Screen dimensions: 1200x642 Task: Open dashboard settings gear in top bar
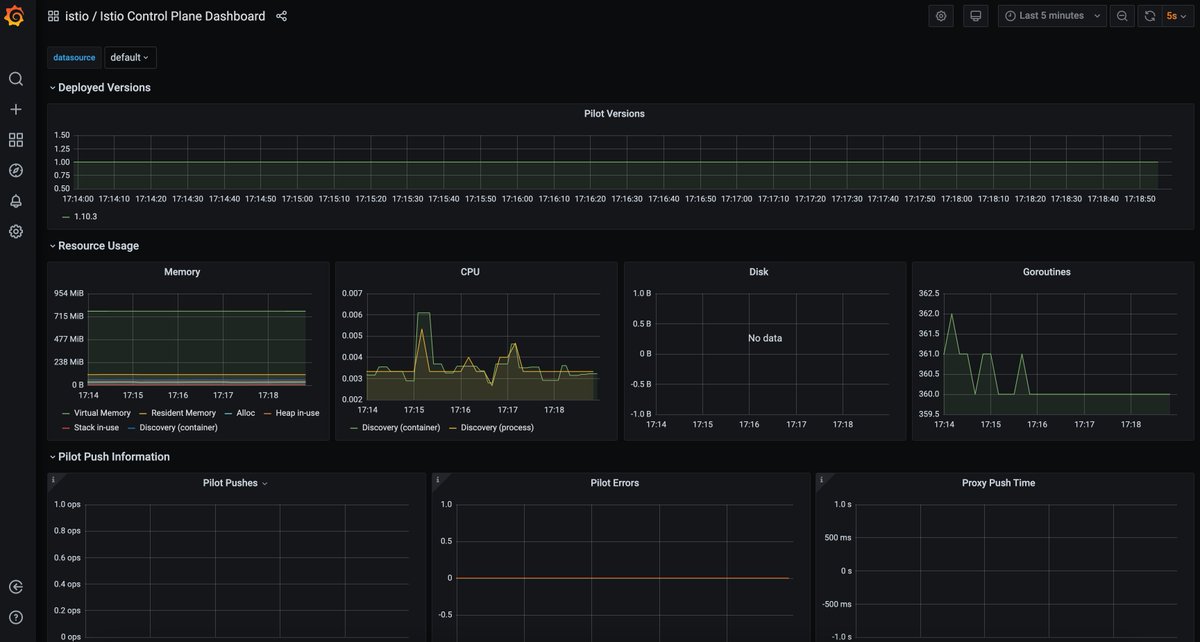(941, 16)
